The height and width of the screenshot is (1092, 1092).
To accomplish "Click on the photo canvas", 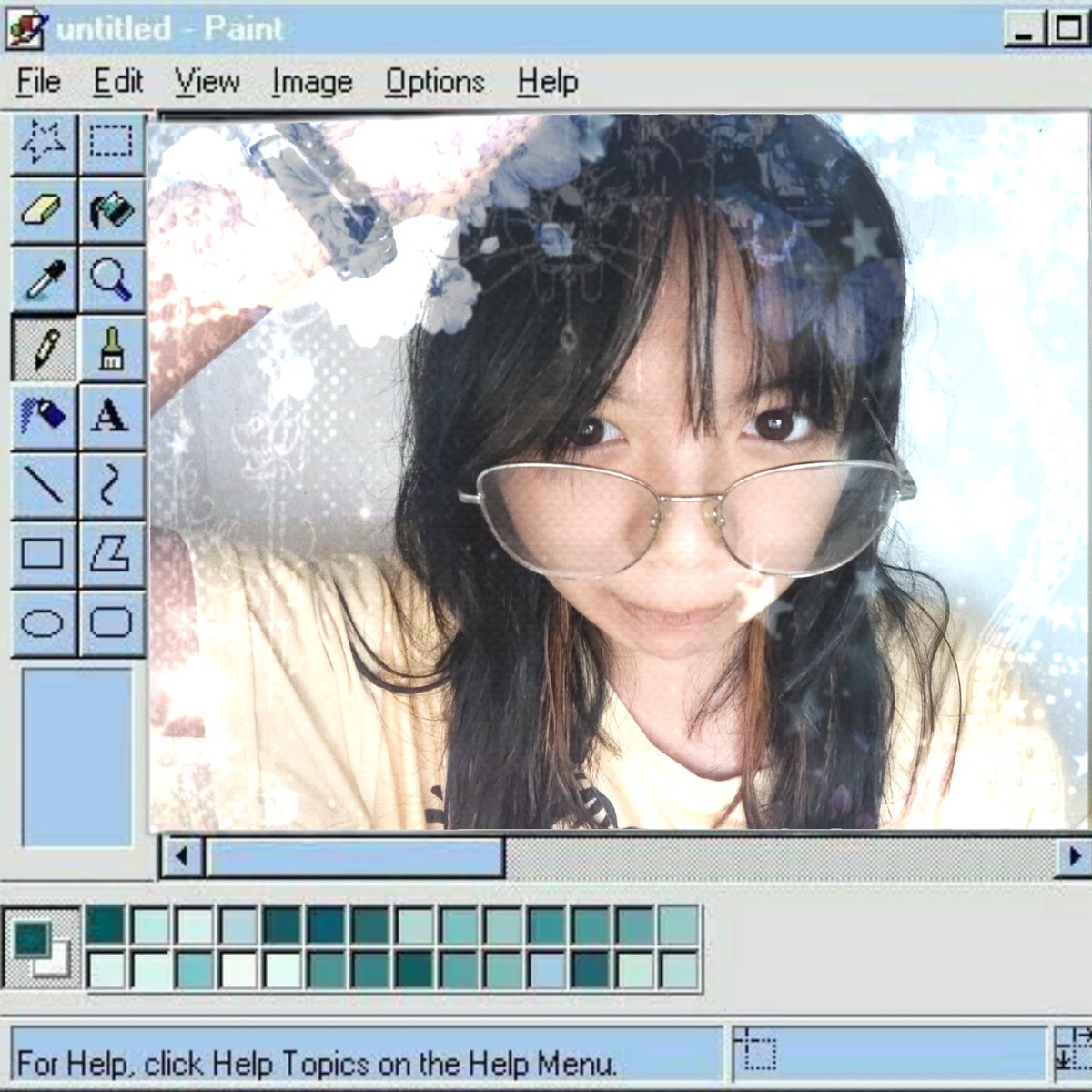I will tap(619, 471).
